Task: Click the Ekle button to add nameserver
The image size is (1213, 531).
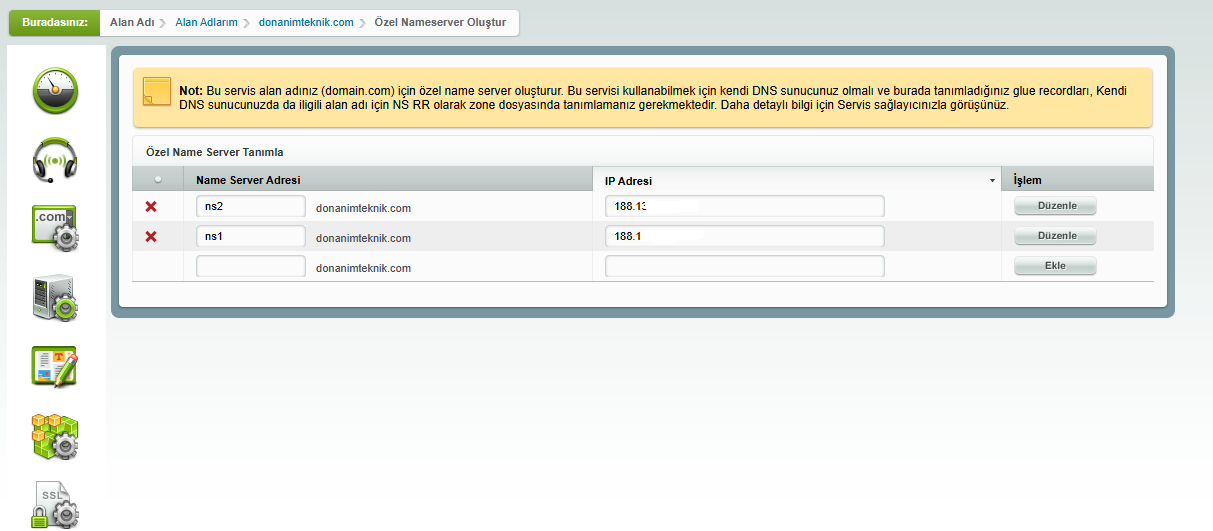Action: point(1056,266)
